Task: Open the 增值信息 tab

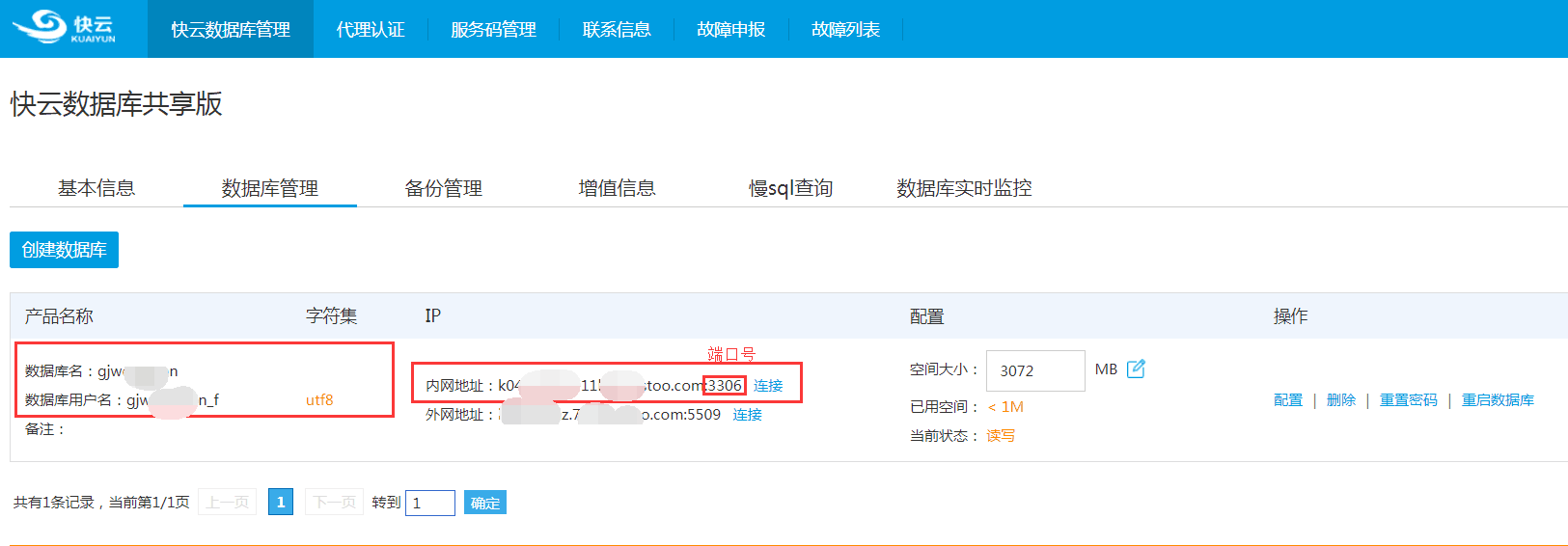Action: tap(618, 188)
